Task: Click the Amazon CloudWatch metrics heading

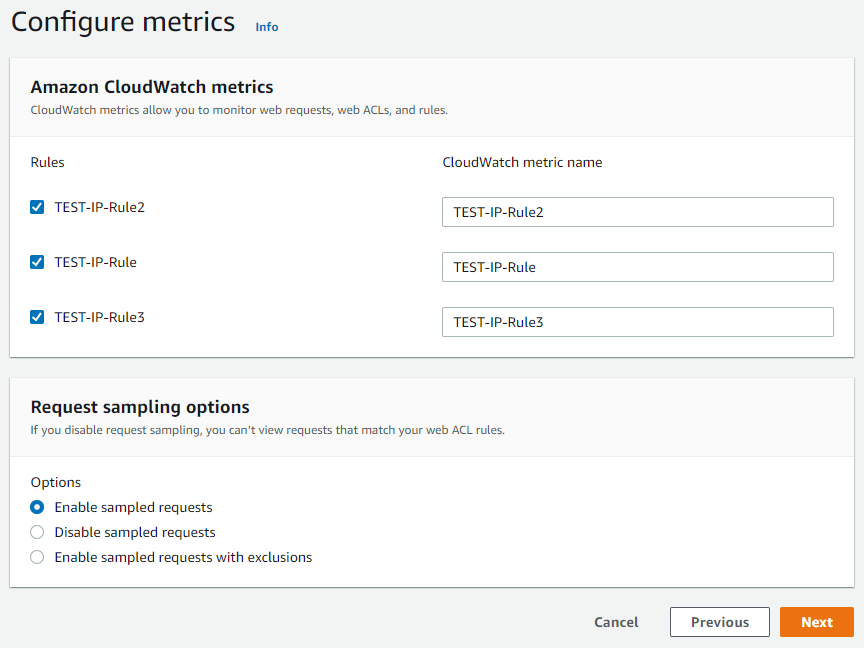Action: point(152,87)
